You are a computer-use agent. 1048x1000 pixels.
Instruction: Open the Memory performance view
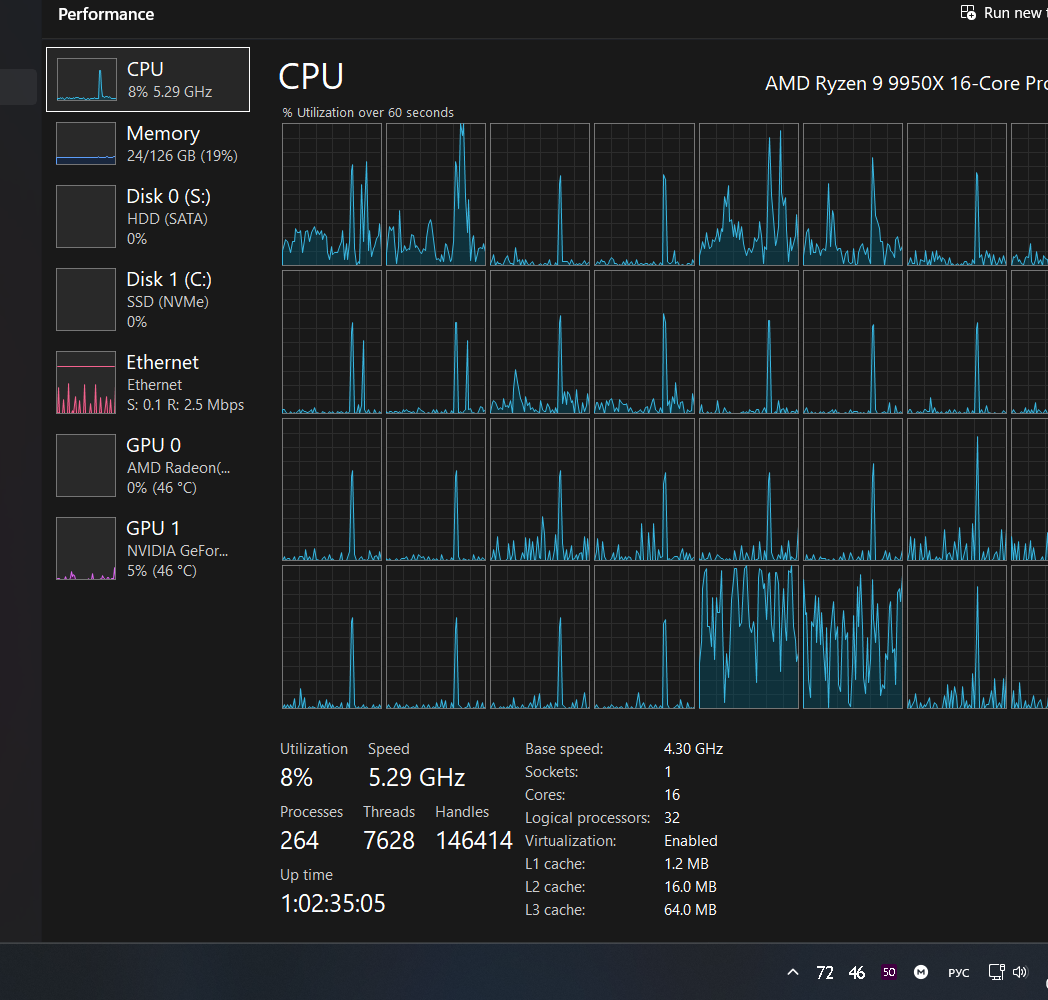[x=148, y=144]
